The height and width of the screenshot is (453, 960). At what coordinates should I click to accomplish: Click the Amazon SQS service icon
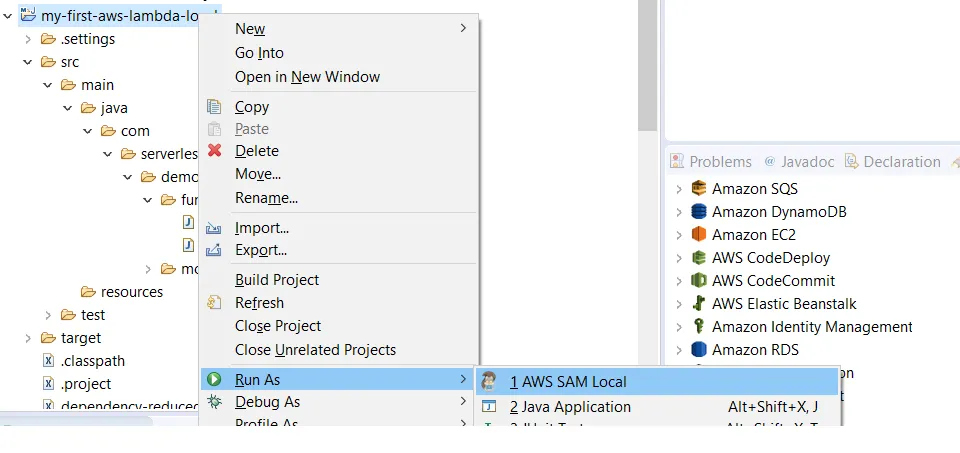(x=699, y=188)
